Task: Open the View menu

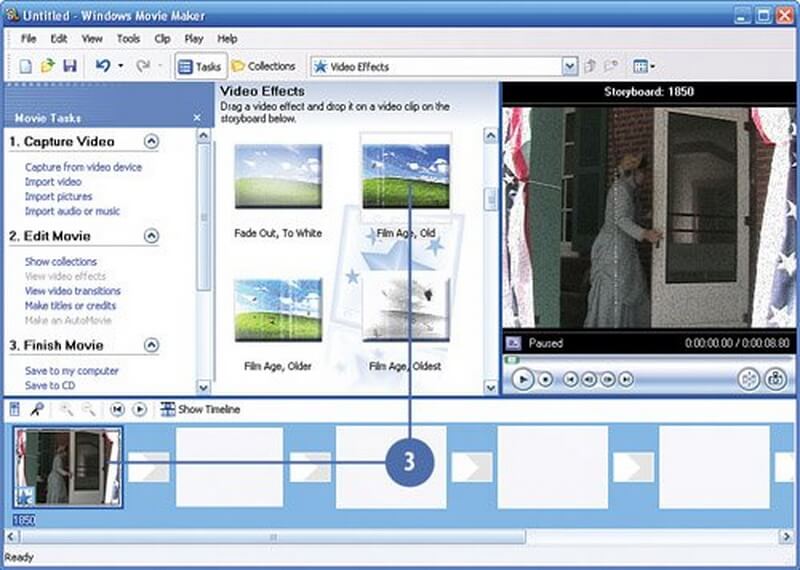Action: coord(92,39)
